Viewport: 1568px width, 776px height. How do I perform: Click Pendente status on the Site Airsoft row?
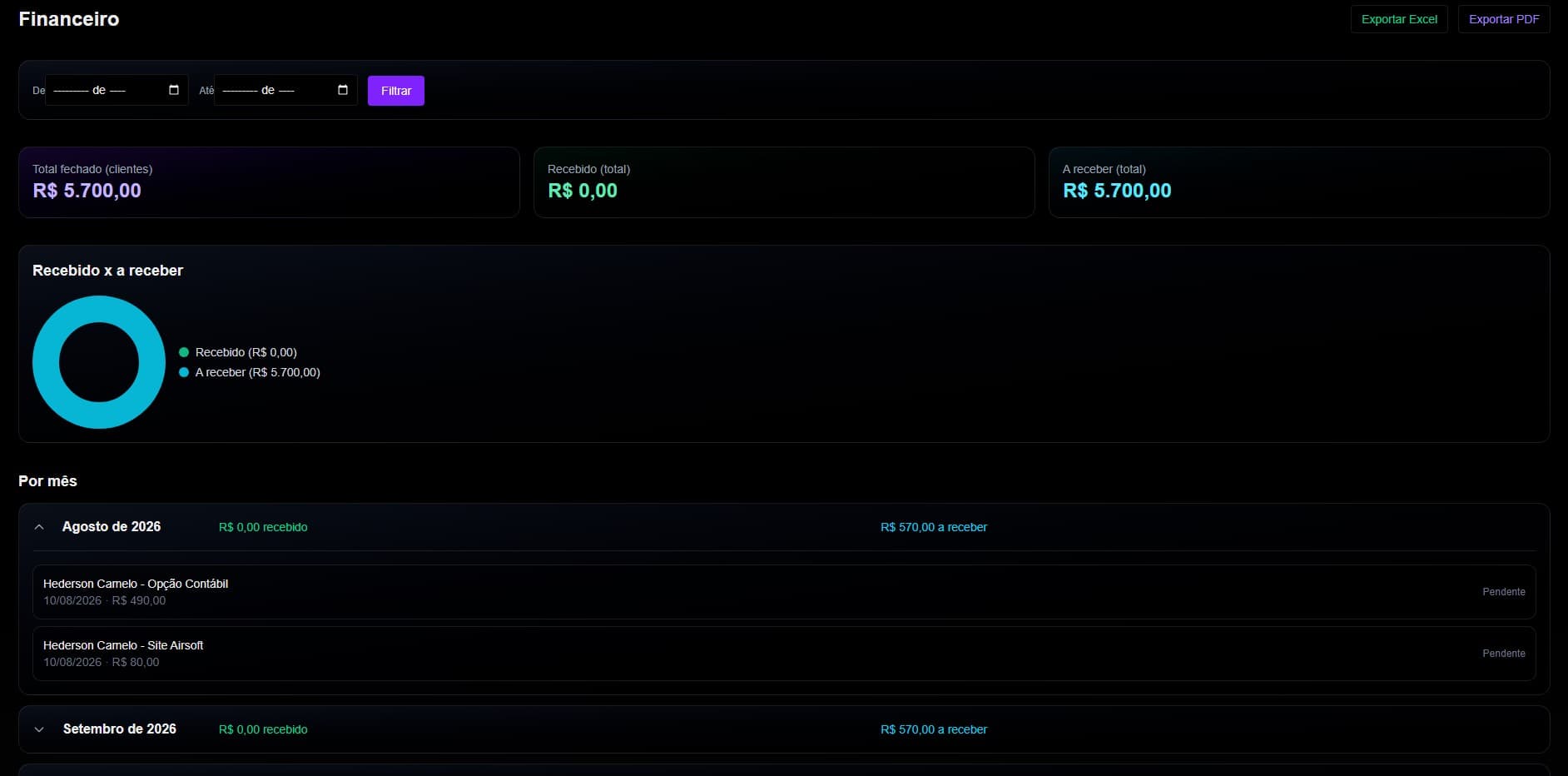[x=1504, y=654]
